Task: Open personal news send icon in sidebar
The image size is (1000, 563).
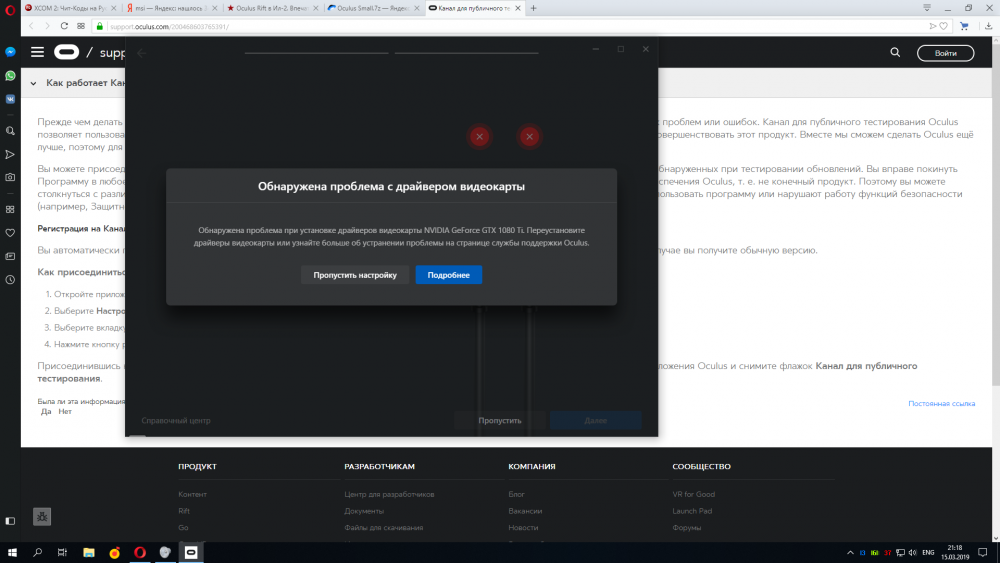Action: click(x=10, y=154)
